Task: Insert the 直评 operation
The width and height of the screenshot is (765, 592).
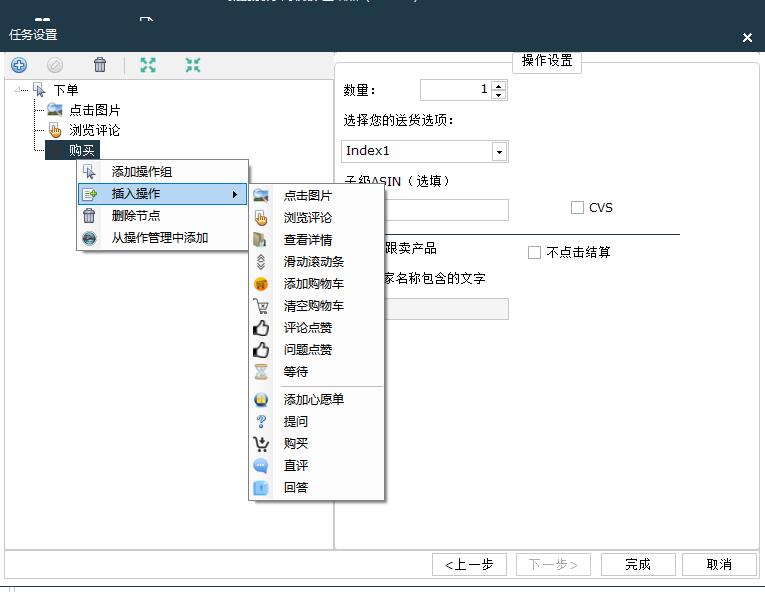Action: tap(317, 466)
